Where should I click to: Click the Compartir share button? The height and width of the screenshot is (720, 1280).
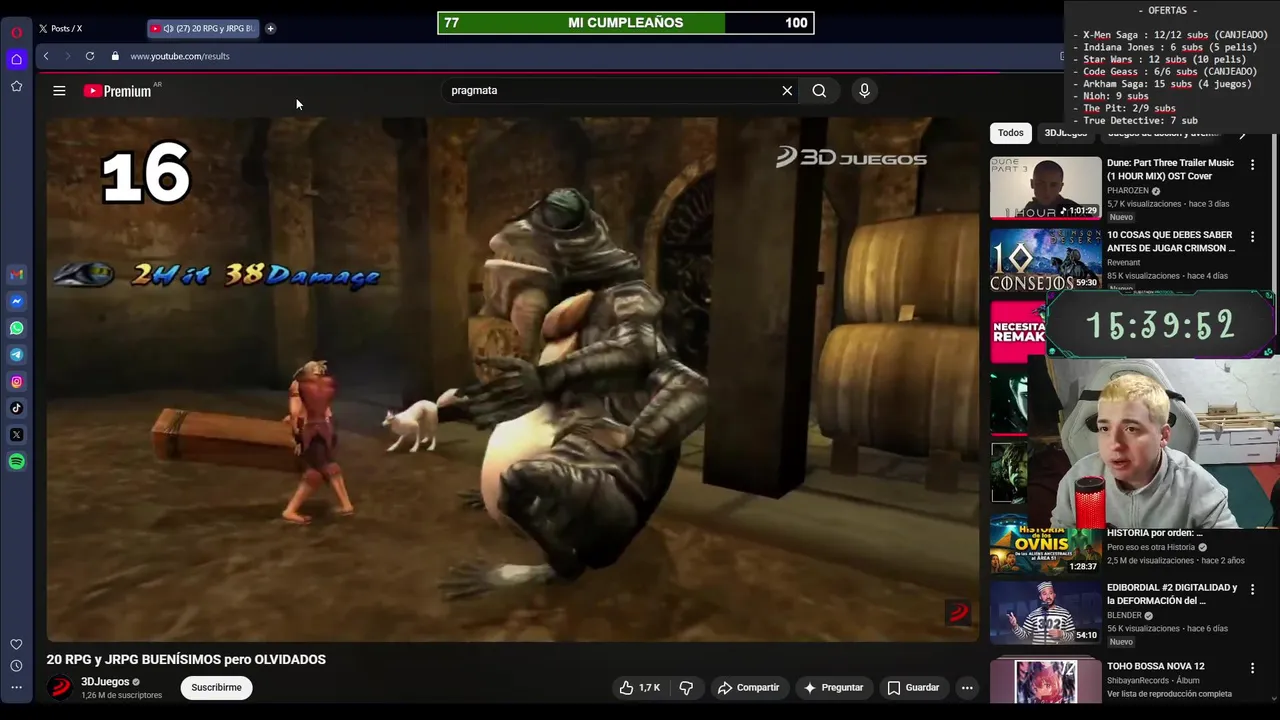pos(748,687)
